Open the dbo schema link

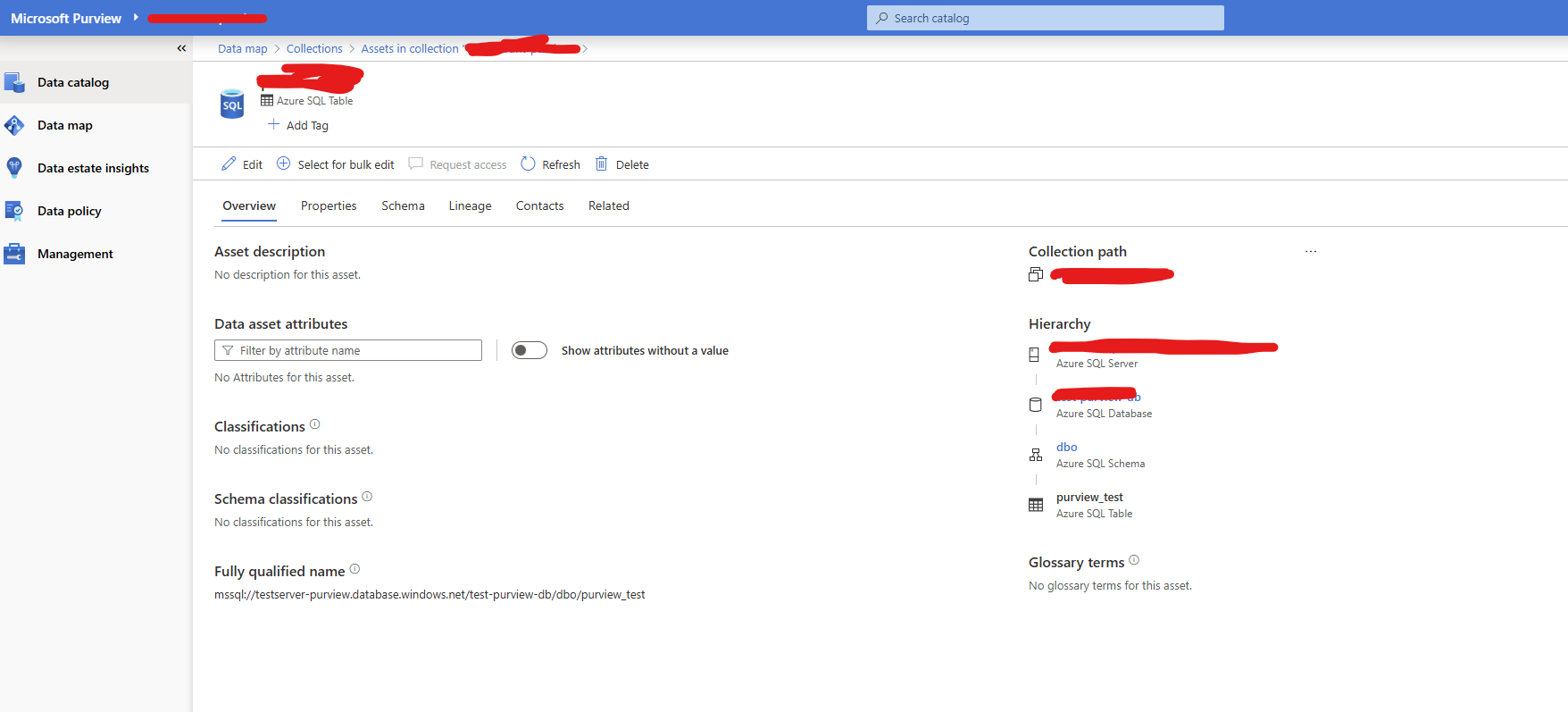[1066, 447]
